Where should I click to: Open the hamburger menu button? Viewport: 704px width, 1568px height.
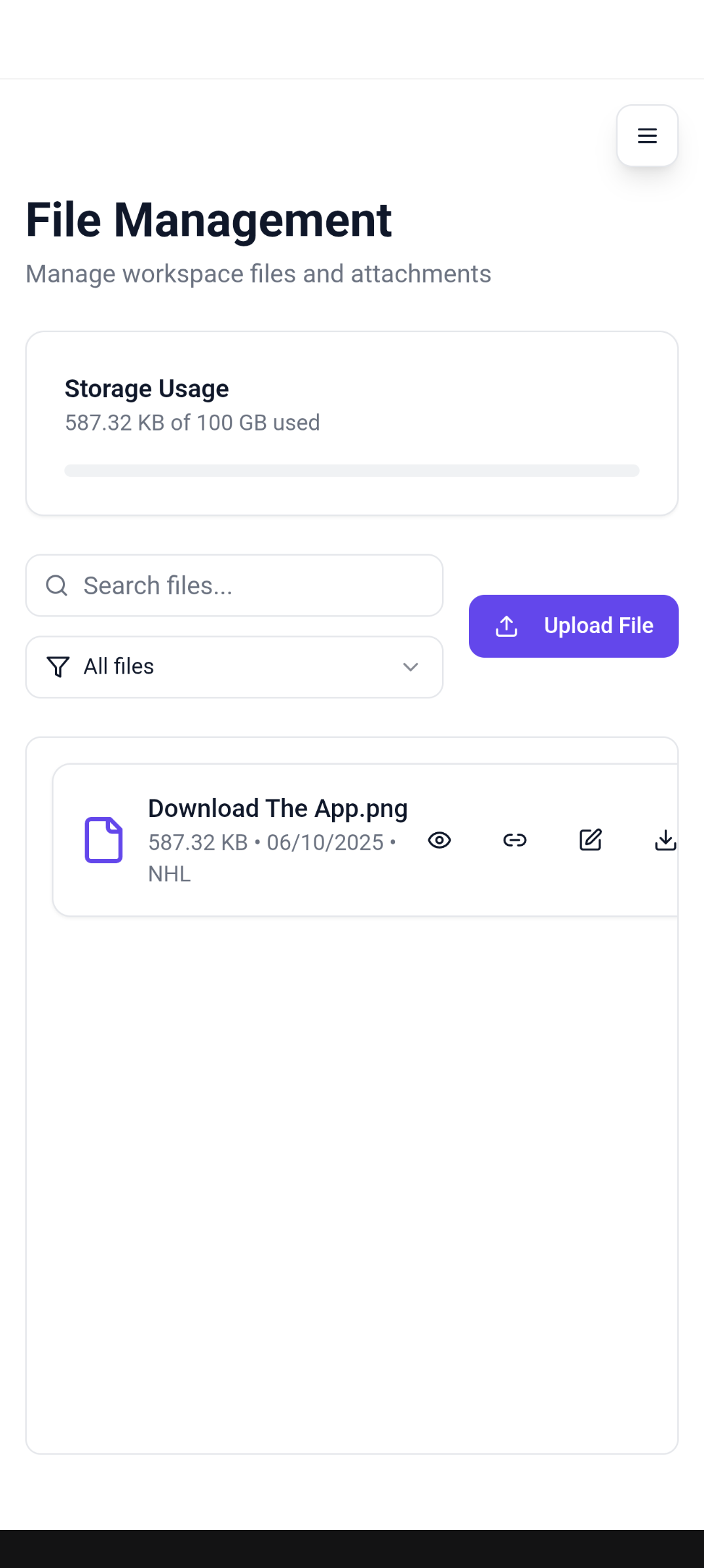point(647,136)
